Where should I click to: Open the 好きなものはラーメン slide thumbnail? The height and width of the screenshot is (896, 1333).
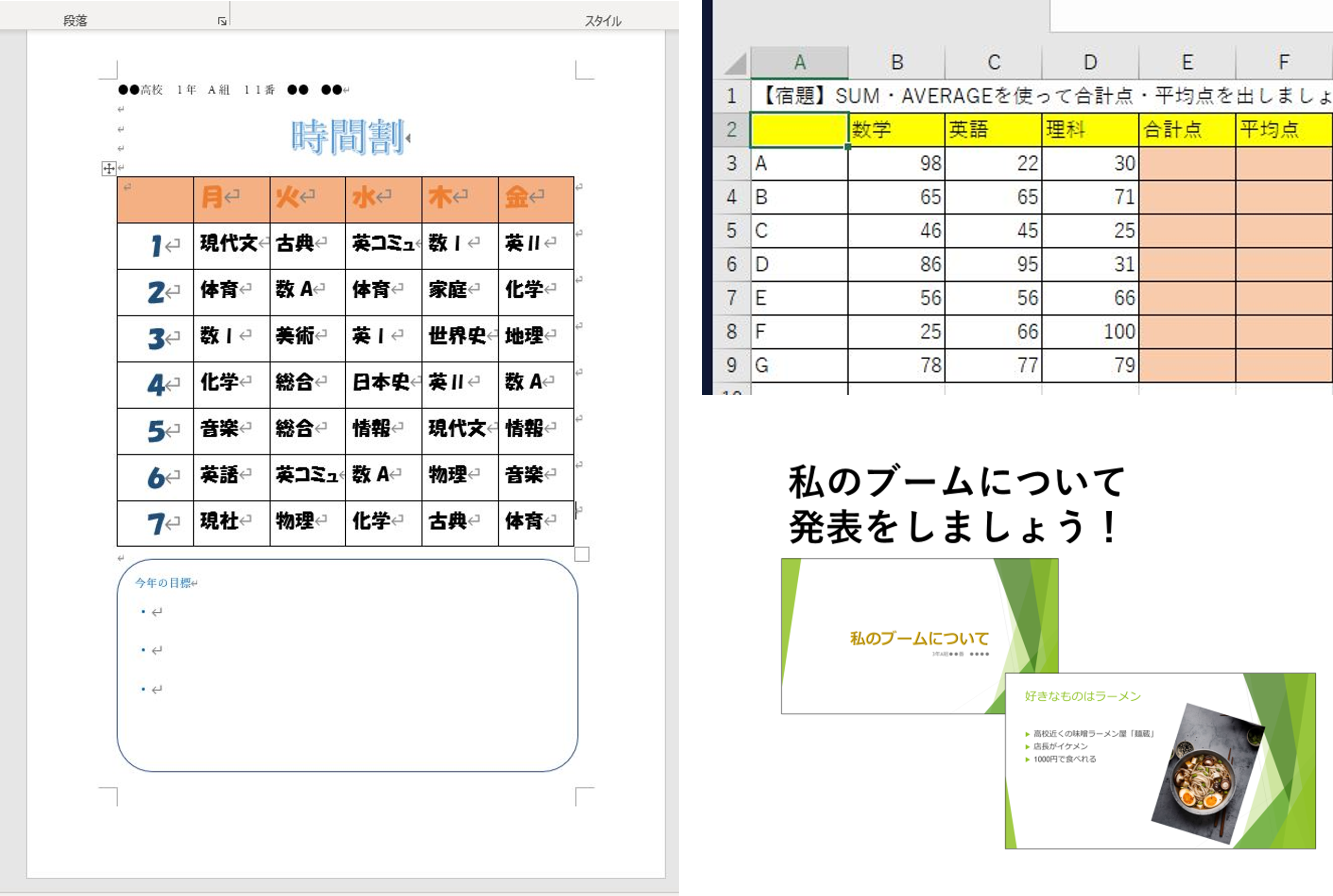coord(1160,761)
